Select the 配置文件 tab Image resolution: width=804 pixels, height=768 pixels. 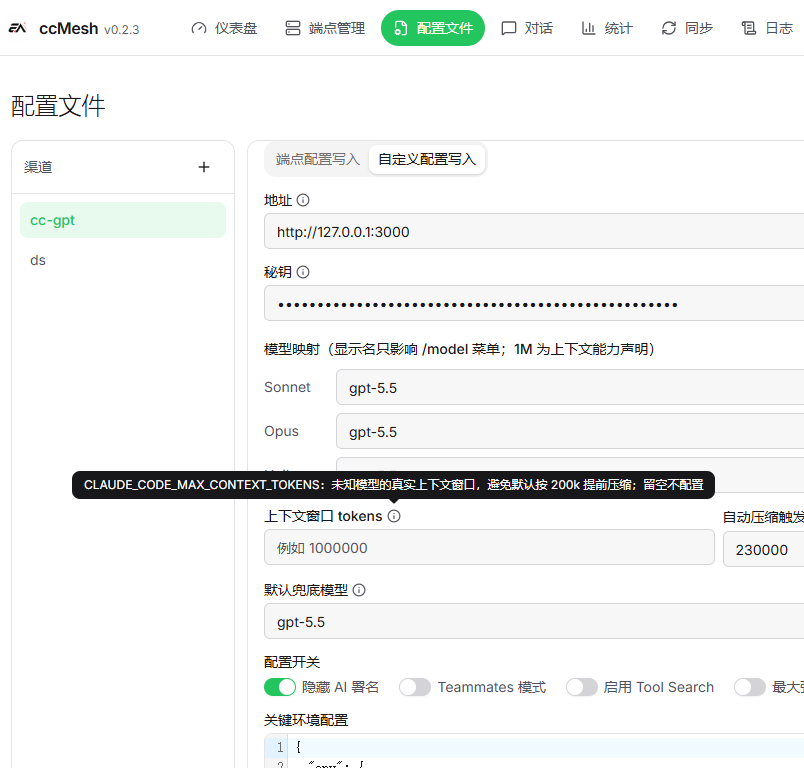[433, 28]
